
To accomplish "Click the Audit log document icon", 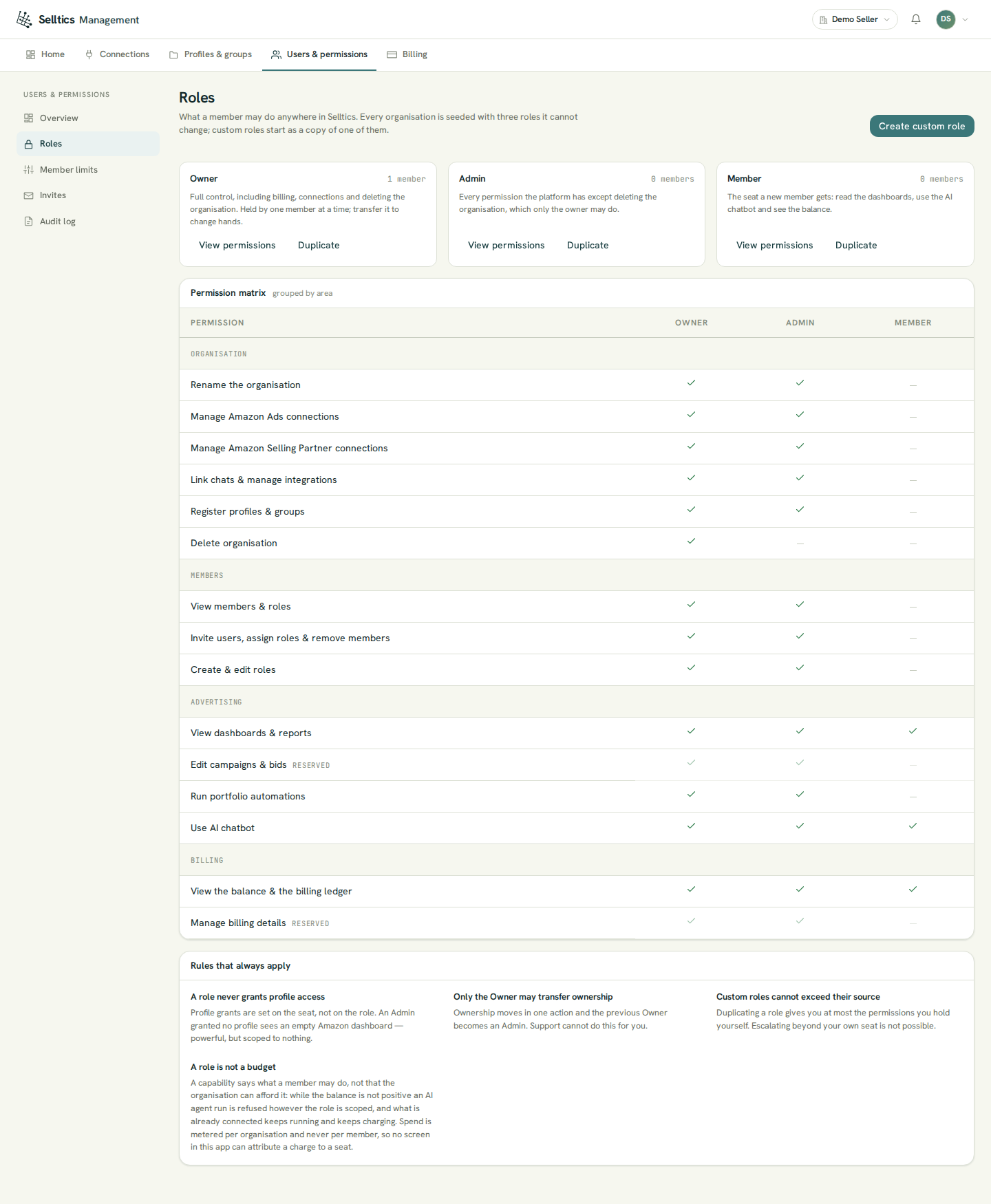I will pyautogui.click(x=28, y=222).
